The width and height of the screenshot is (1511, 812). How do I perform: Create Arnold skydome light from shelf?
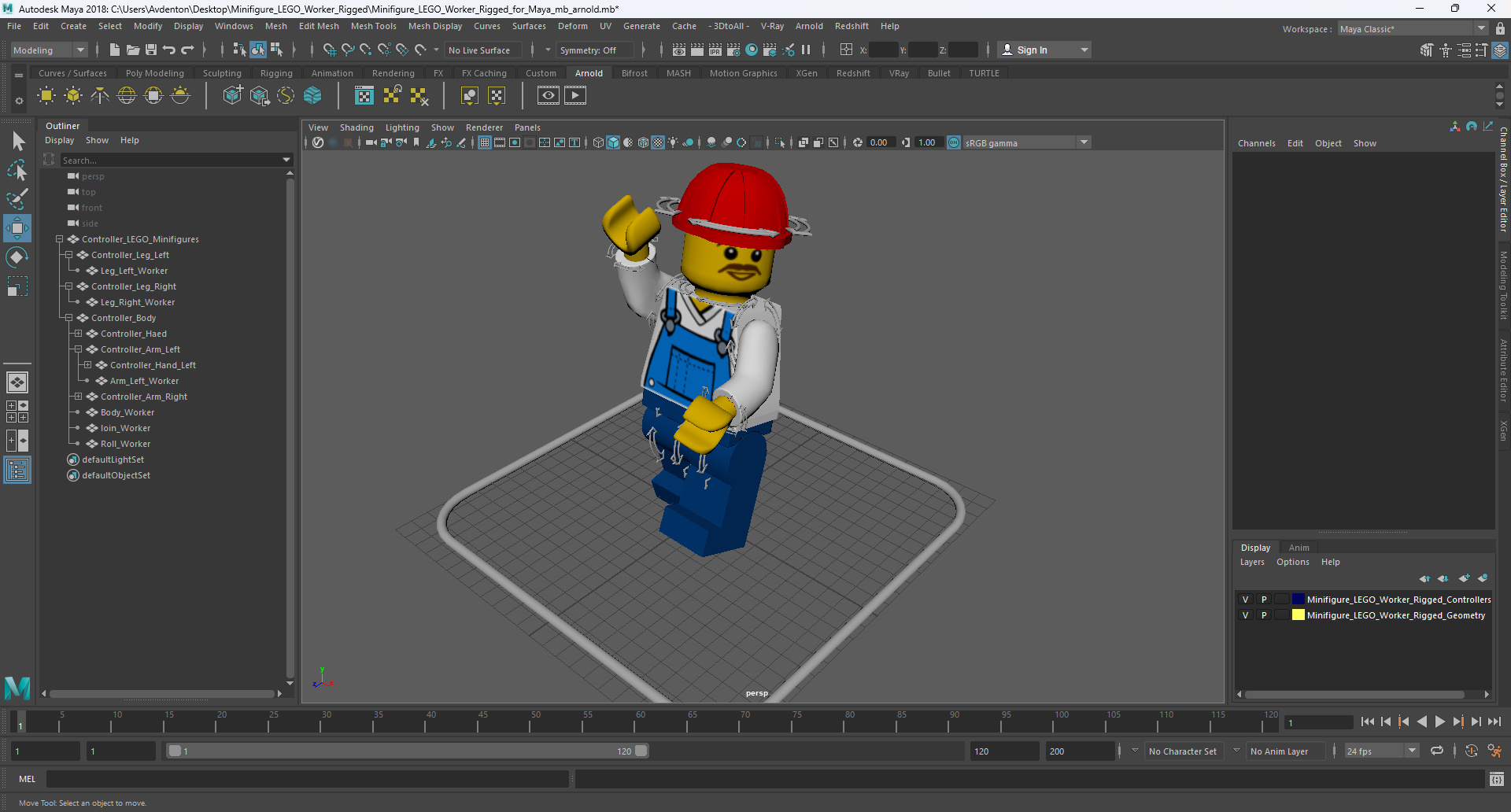[x=127, y=96]
